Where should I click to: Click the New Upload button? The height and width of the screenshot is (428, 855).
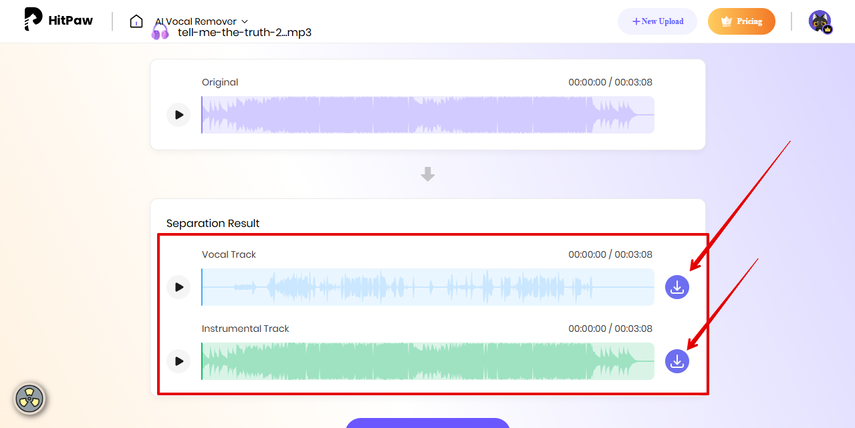click(x=657, y=21)
